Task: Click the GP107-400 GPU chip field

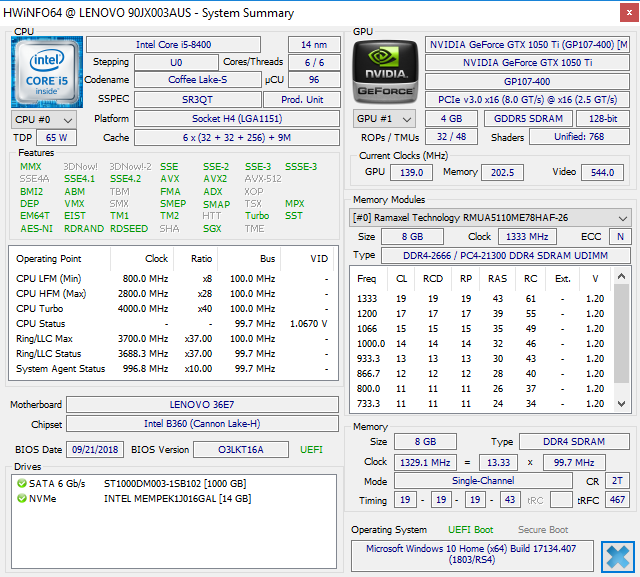Action: [527, 82]
